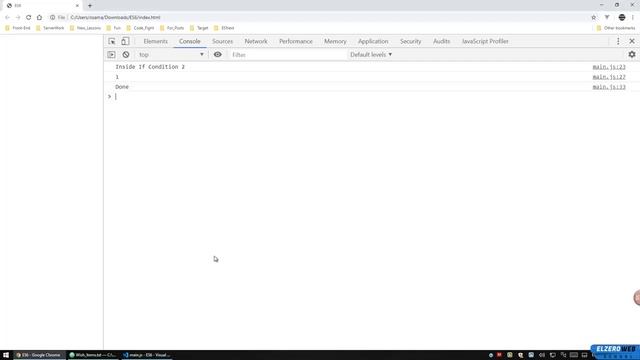Viewport: 640px width, 360px height.
Task: Go to browser home page icon
Action: 39,17
